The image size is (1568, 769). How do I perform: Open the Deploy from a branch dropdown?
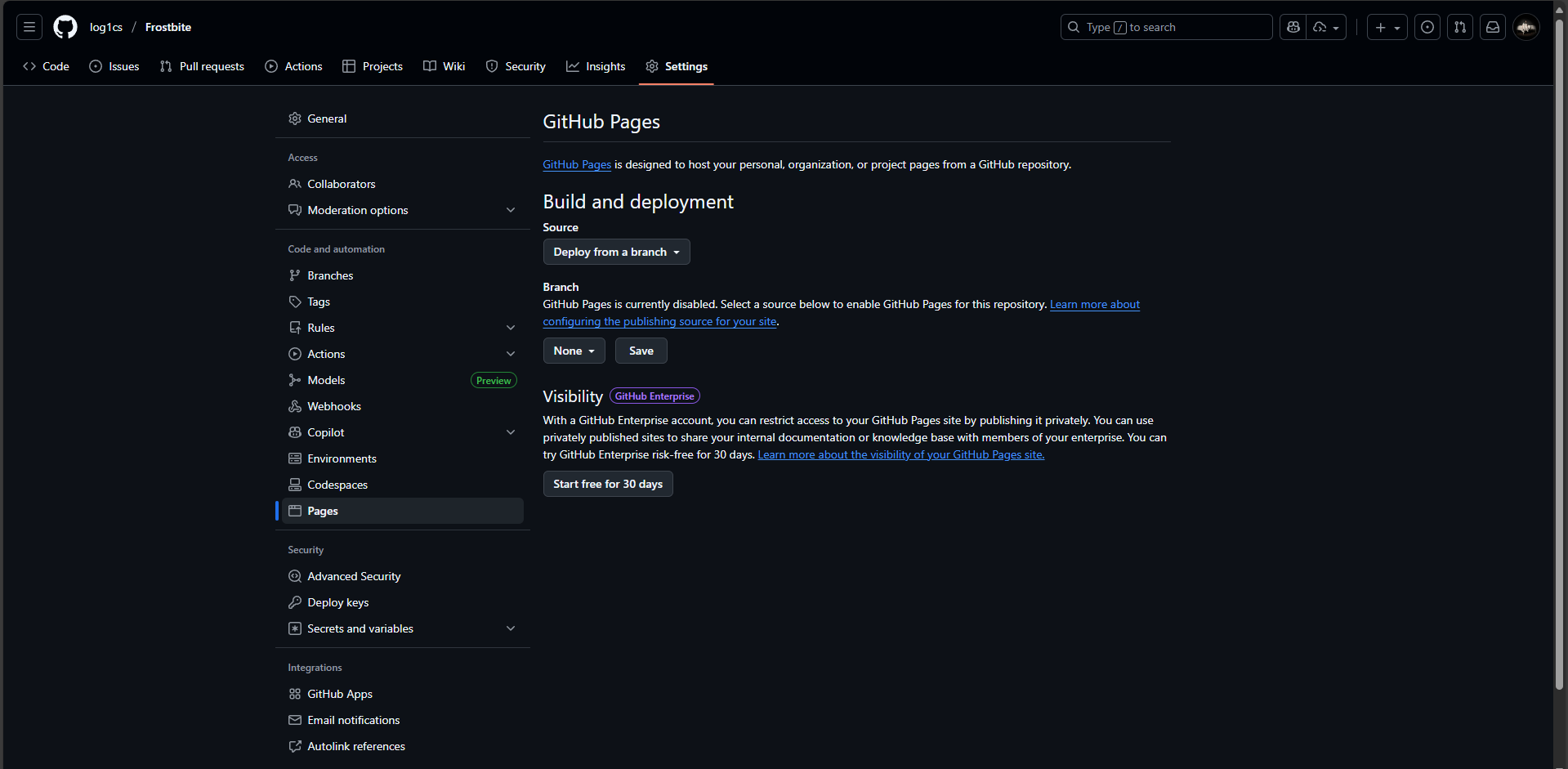tap(616, 252)
